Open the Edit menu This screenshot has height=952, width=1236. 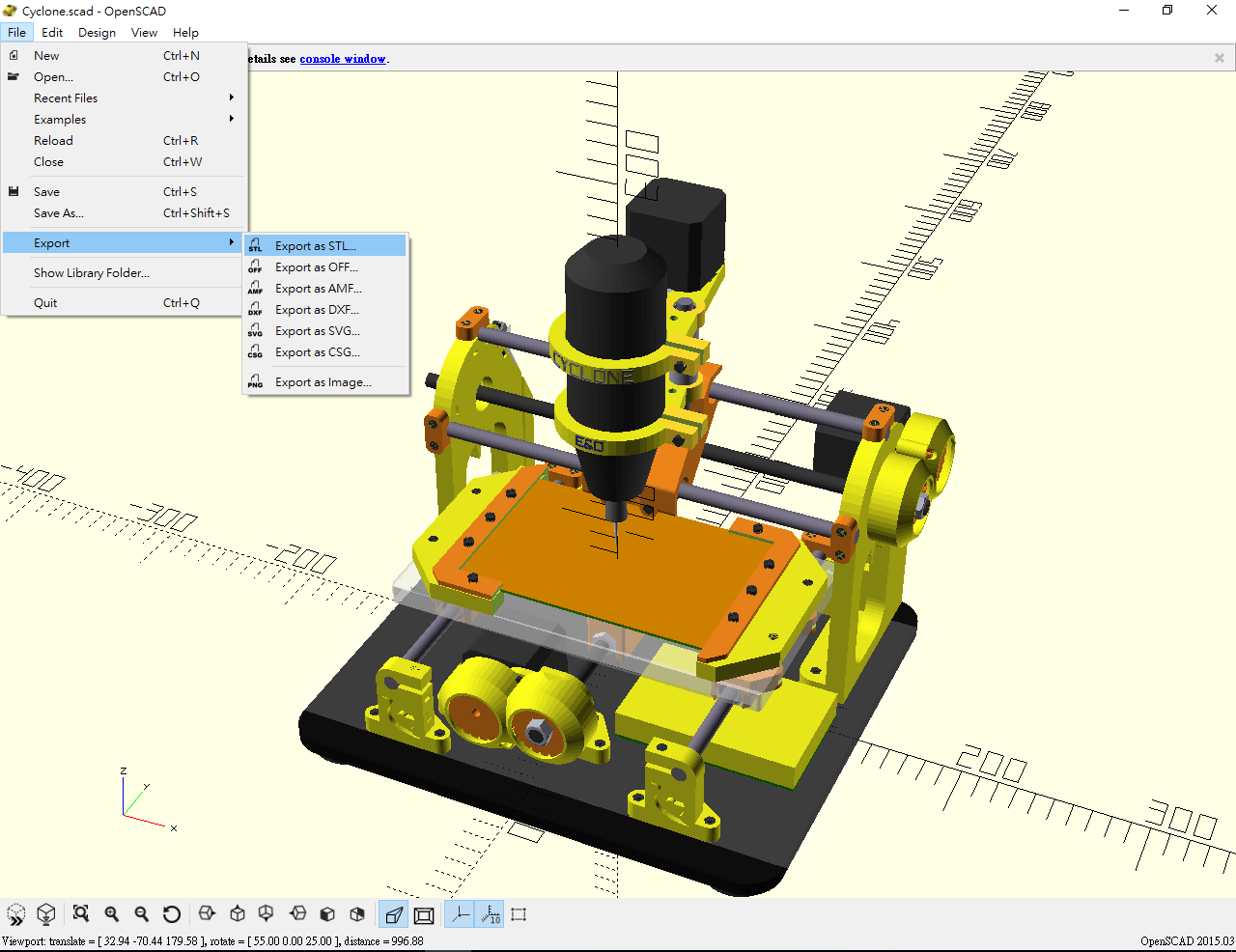click(x=52, y=32)
